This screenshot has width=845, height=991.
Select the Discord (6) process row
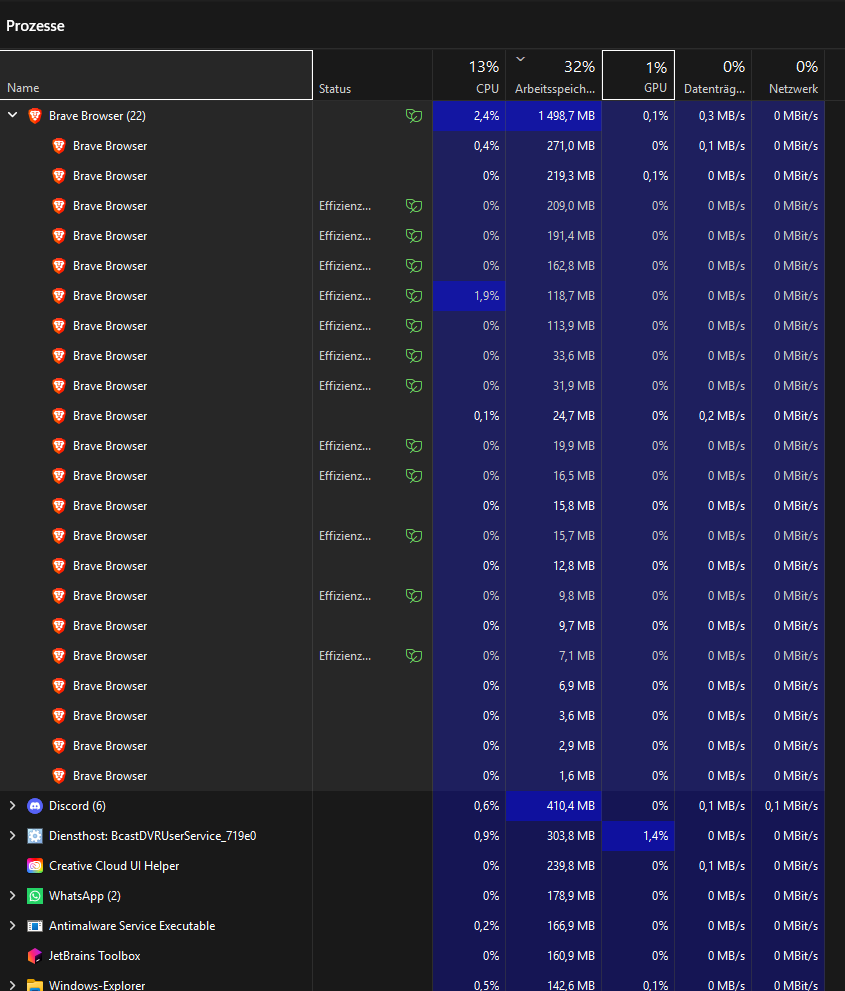pos(412,806)
